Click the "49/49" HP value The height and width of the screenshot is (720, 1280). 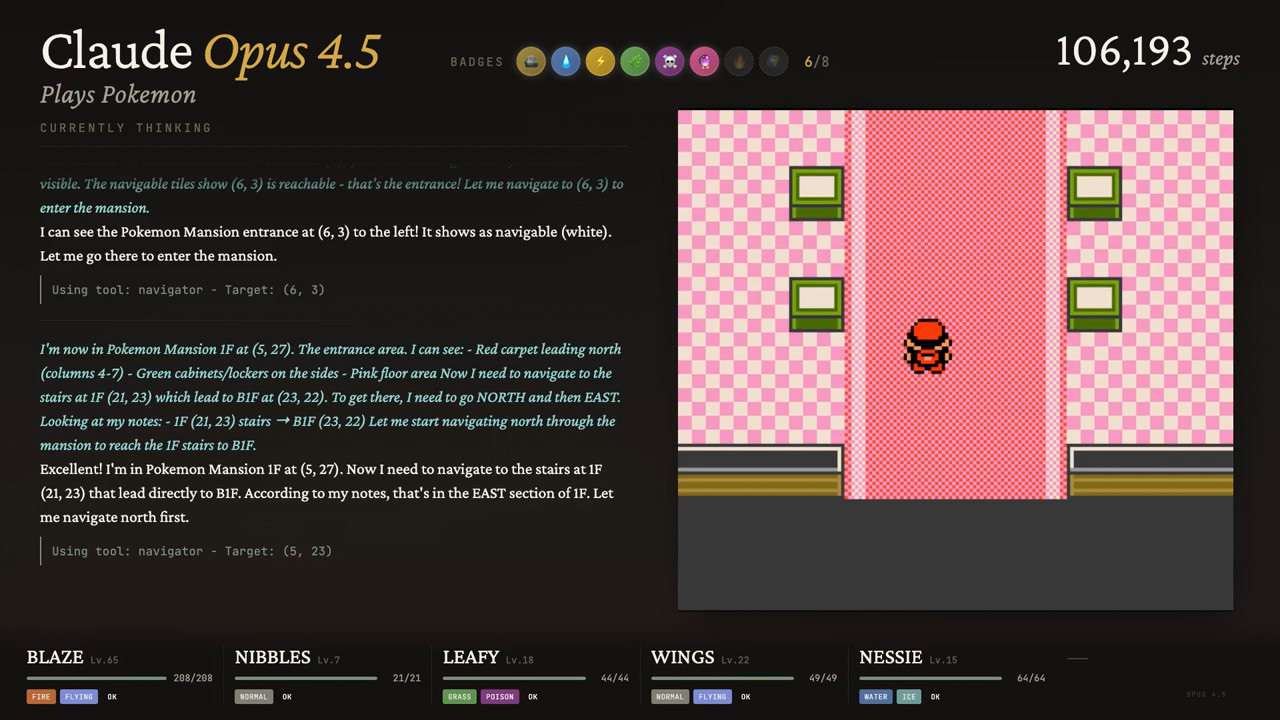[x=823, y=678]
